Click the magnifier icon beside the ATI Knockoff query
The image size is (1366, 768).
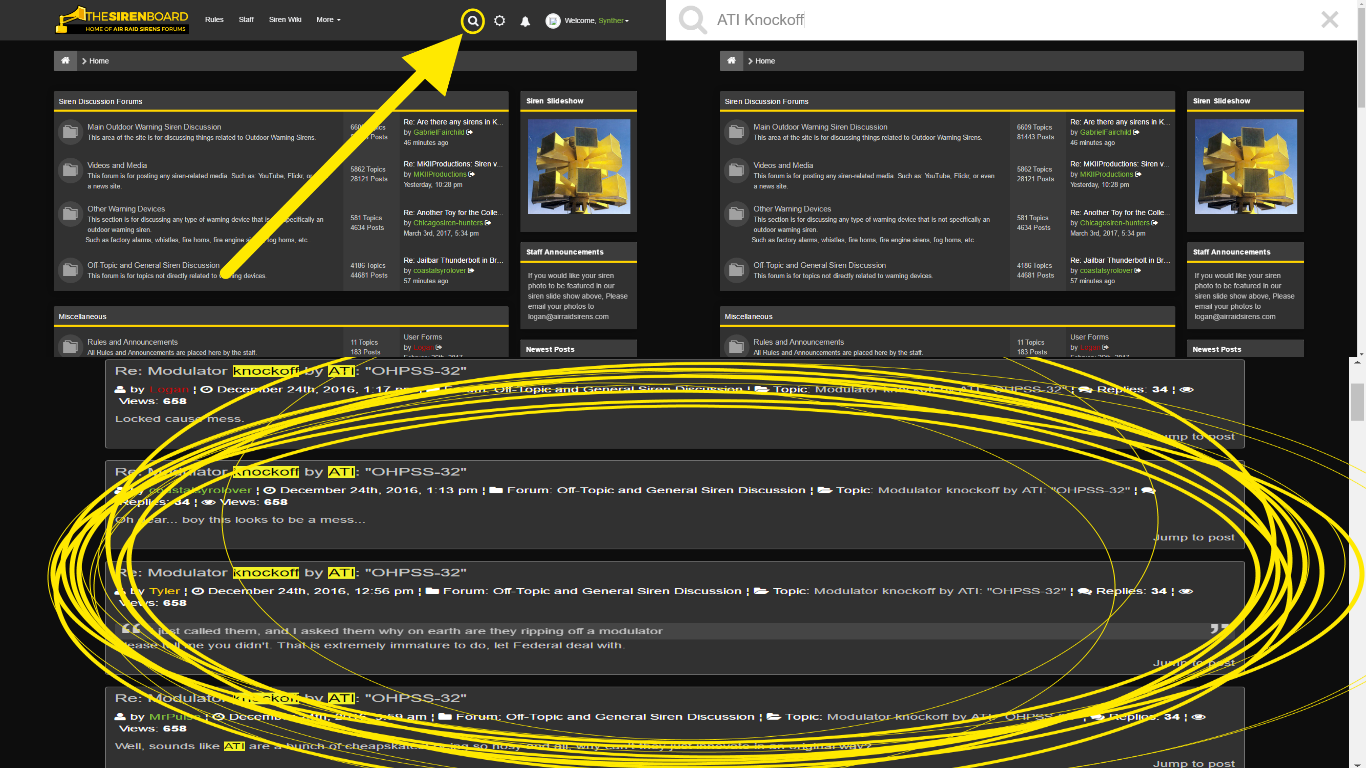[x=692, y=20]
